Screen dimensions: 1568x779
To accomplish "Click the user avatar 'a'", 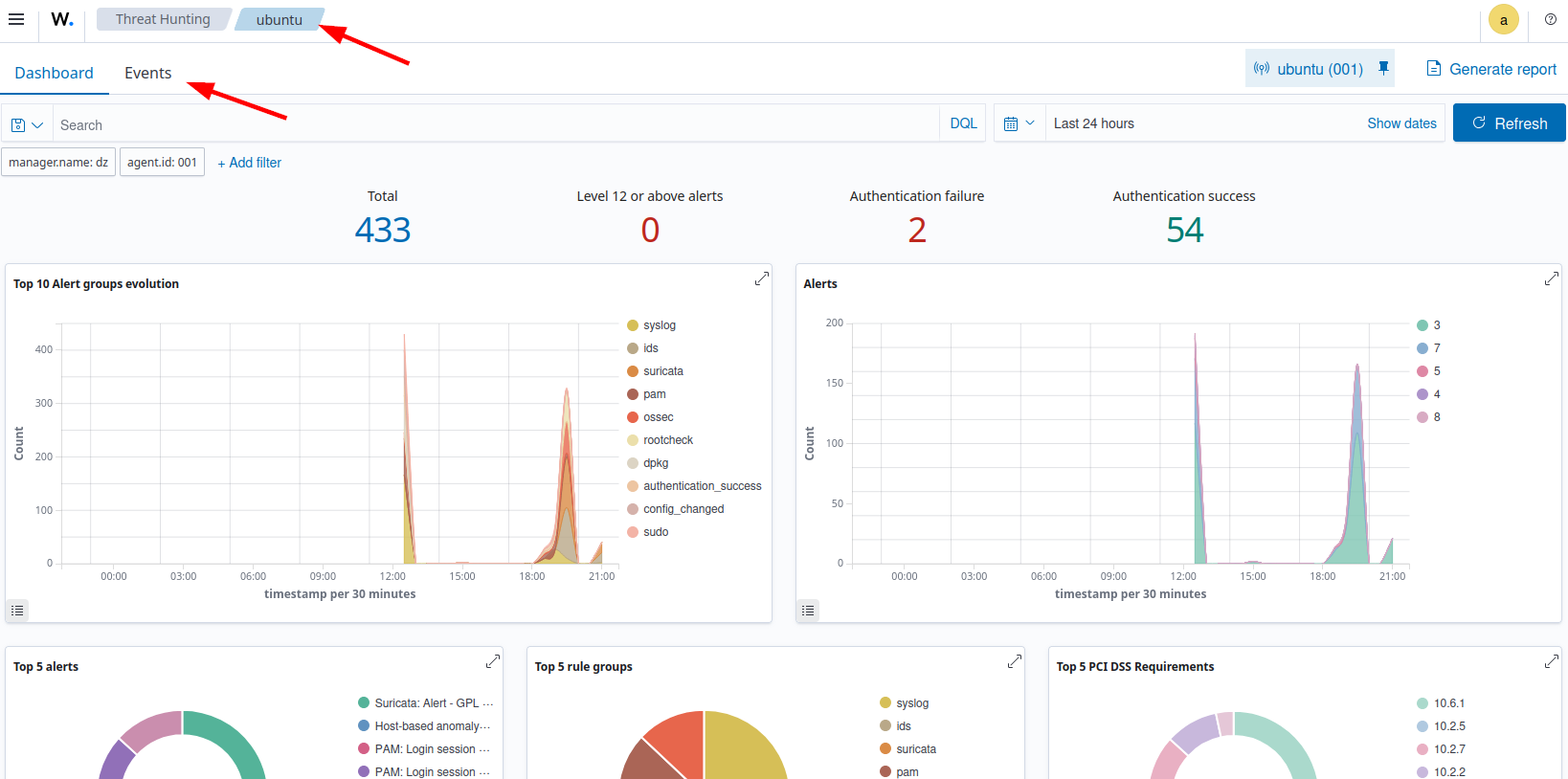I will click(1503, 20).
